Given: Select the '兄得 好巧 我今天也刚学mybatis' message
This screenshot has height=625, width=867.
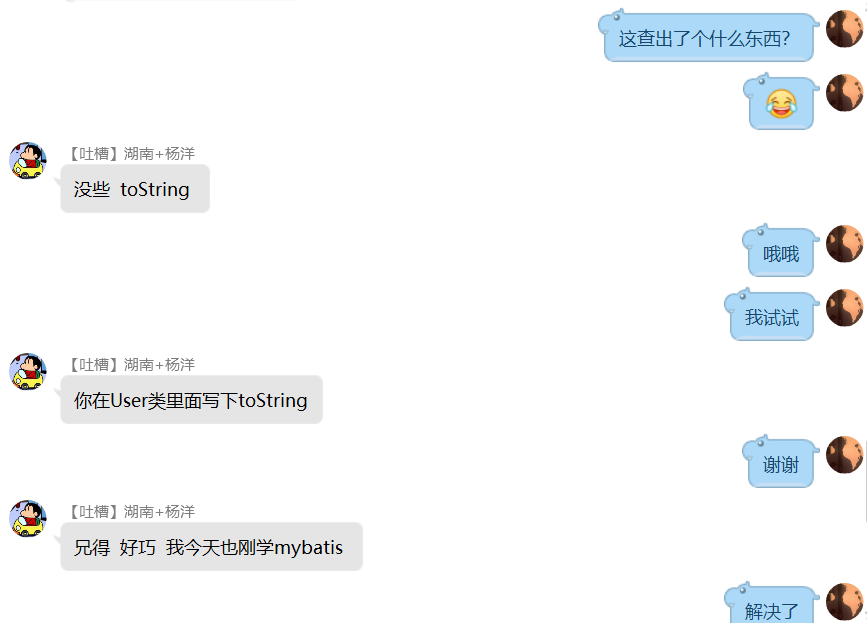Looking at the screenshot, I should point(211,547).
